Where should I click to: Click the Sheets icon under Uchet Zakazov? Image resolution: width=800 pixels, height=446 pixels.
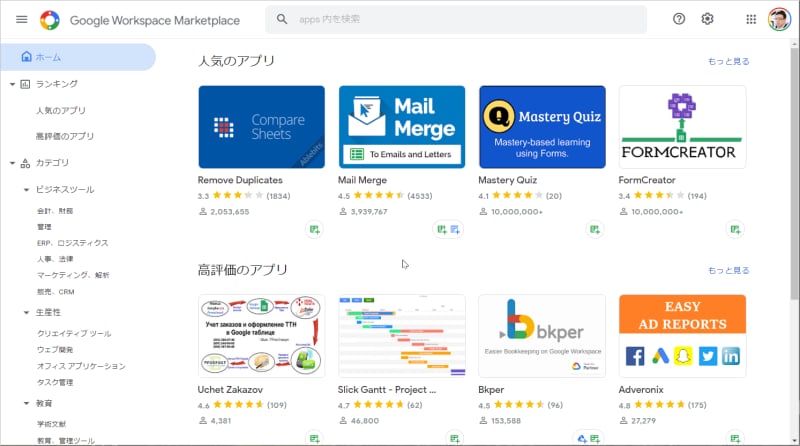[x=314, y=439]
